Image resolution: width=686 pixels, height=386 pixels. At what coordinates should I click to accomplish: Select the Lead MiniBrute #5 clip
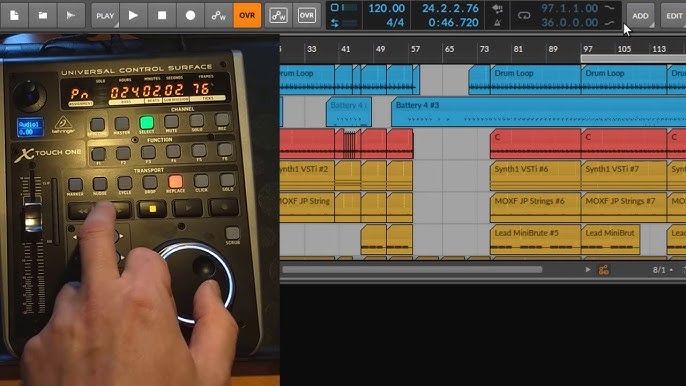click(536, 239)
